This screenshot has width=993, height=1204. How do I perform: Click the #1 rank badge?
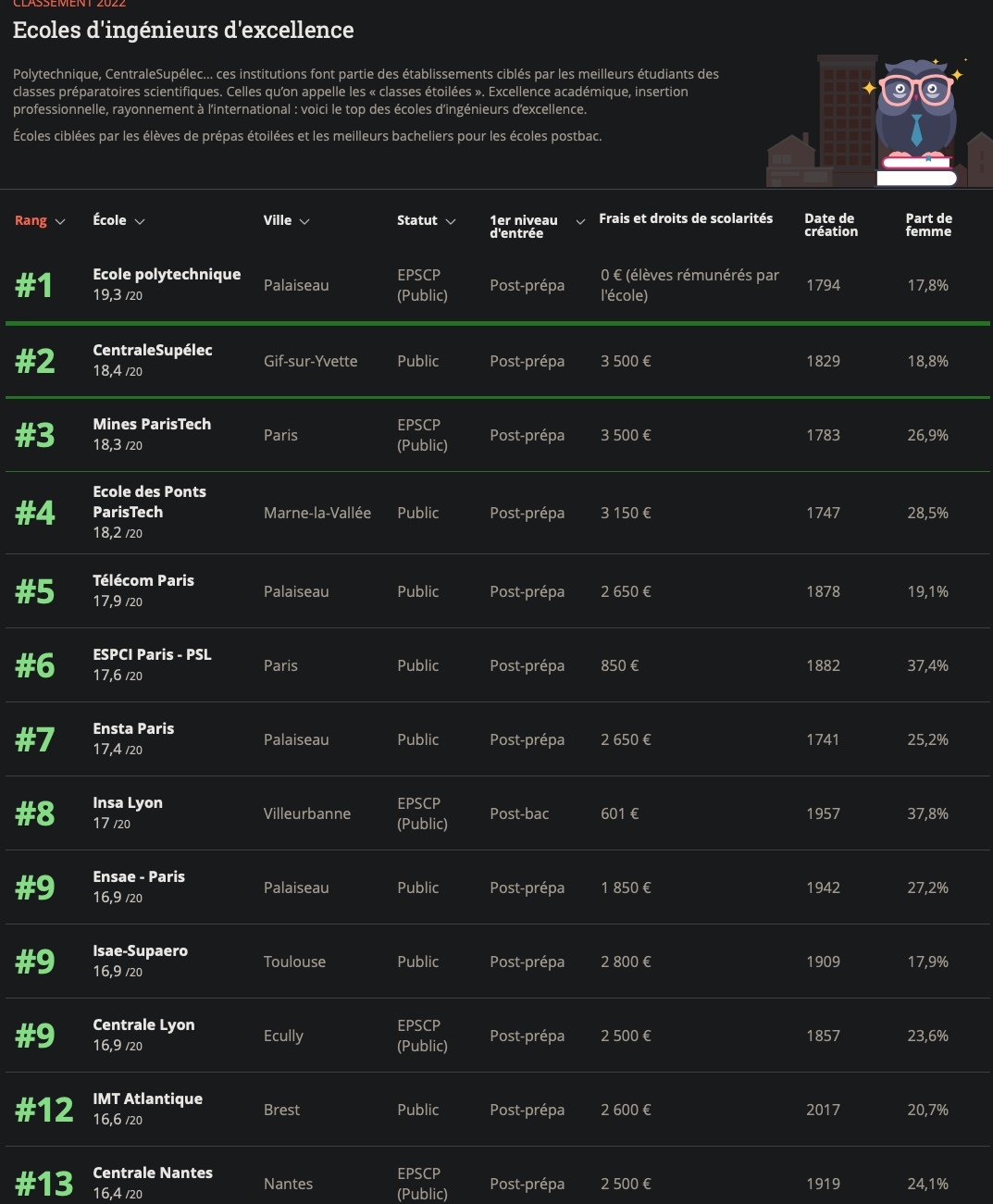click(34, 285)
